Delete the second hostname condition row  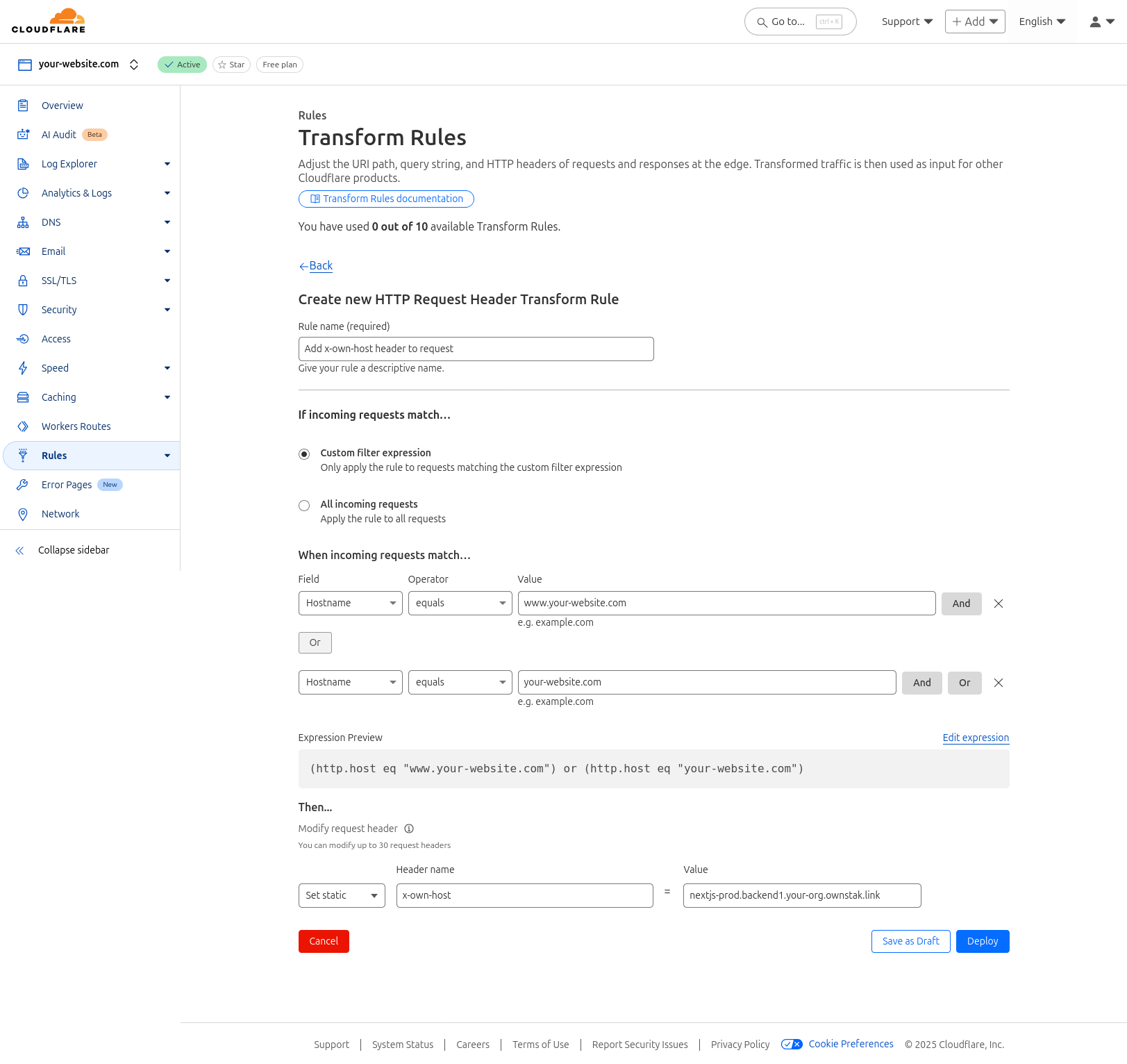(998, 683)
